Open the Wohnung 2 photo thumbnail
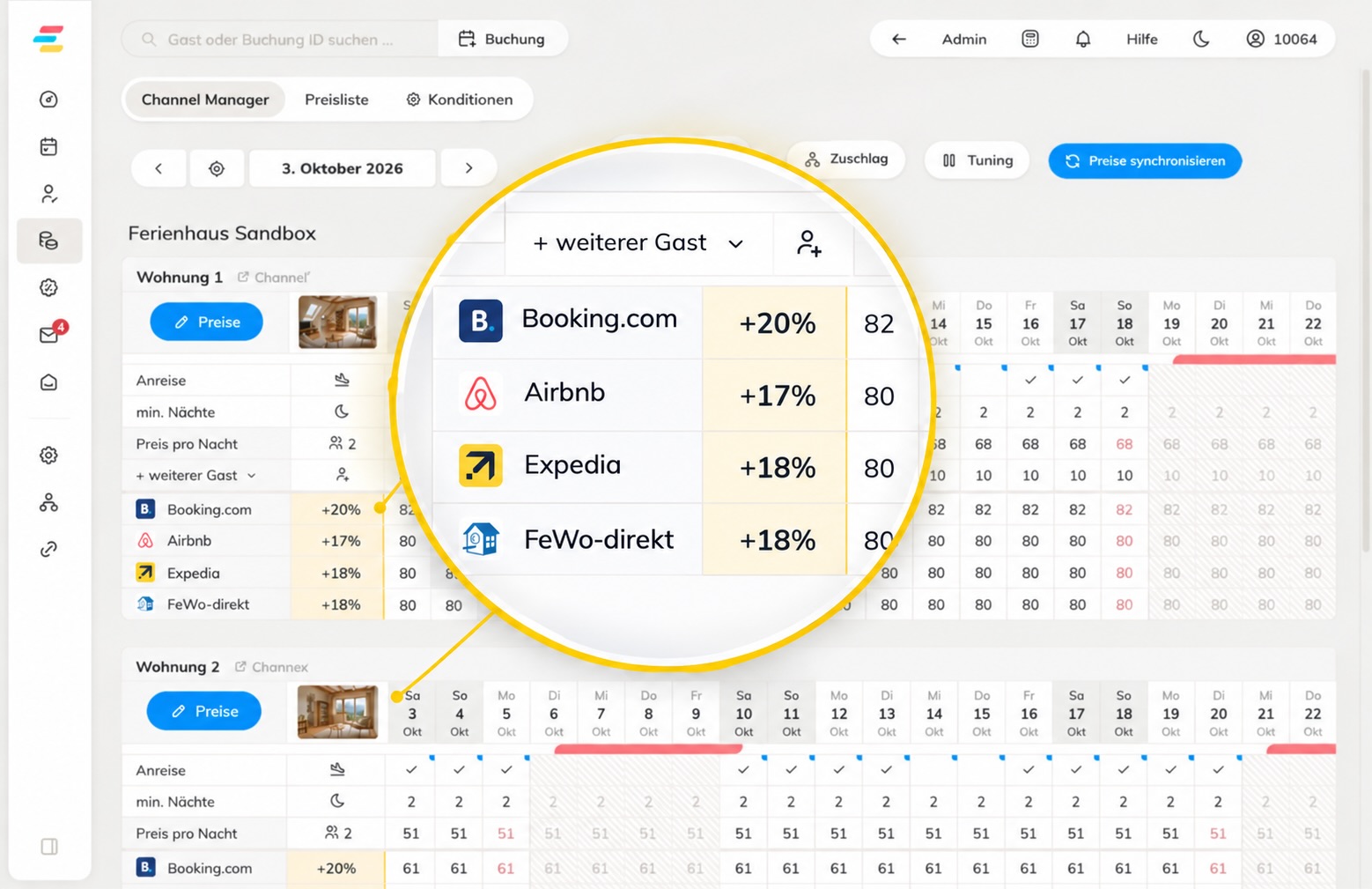The width and height of the screenshot is (1372, 889). point(337,712)
